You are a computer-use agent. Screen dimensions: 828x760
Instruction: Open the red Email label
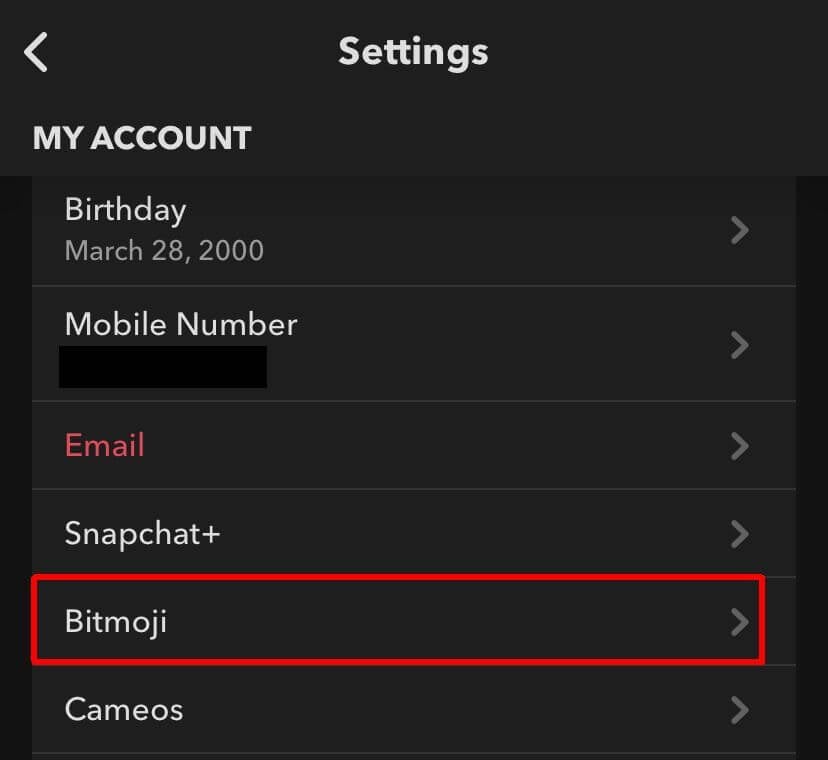point(105,445)
